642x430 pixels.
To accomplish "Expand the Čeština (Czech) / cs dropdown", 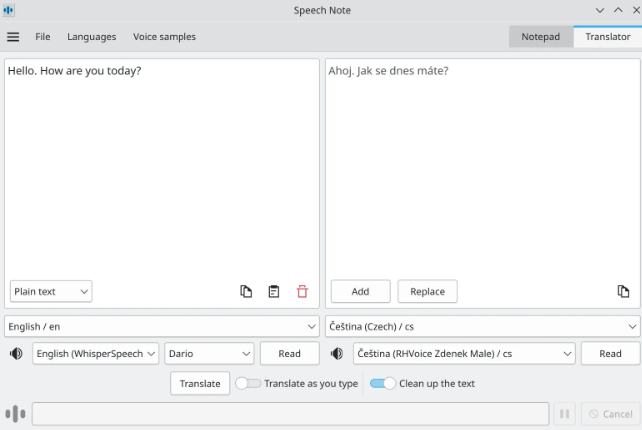I will (x=482, y=326).
